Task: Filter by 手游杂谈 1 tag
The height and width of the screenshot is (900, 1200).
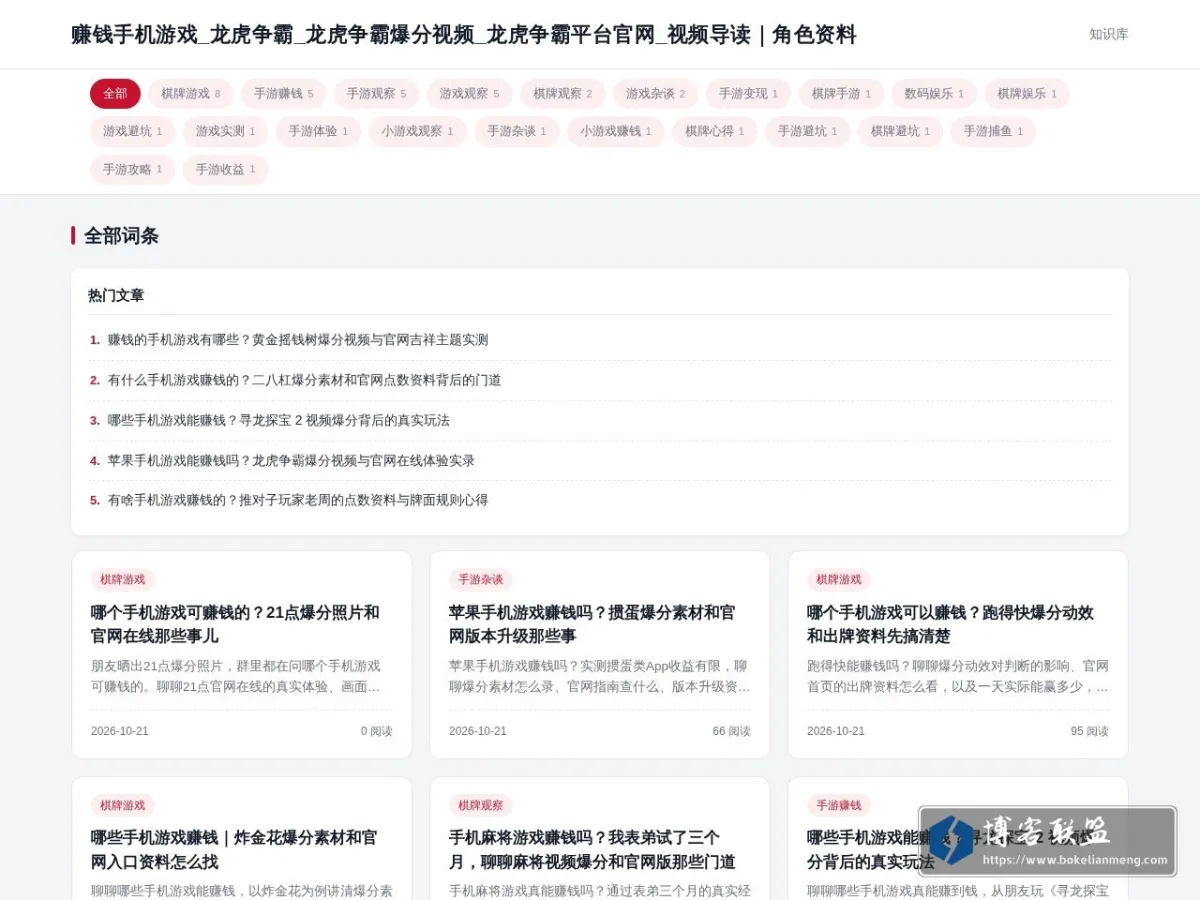Action: (517, 131)
